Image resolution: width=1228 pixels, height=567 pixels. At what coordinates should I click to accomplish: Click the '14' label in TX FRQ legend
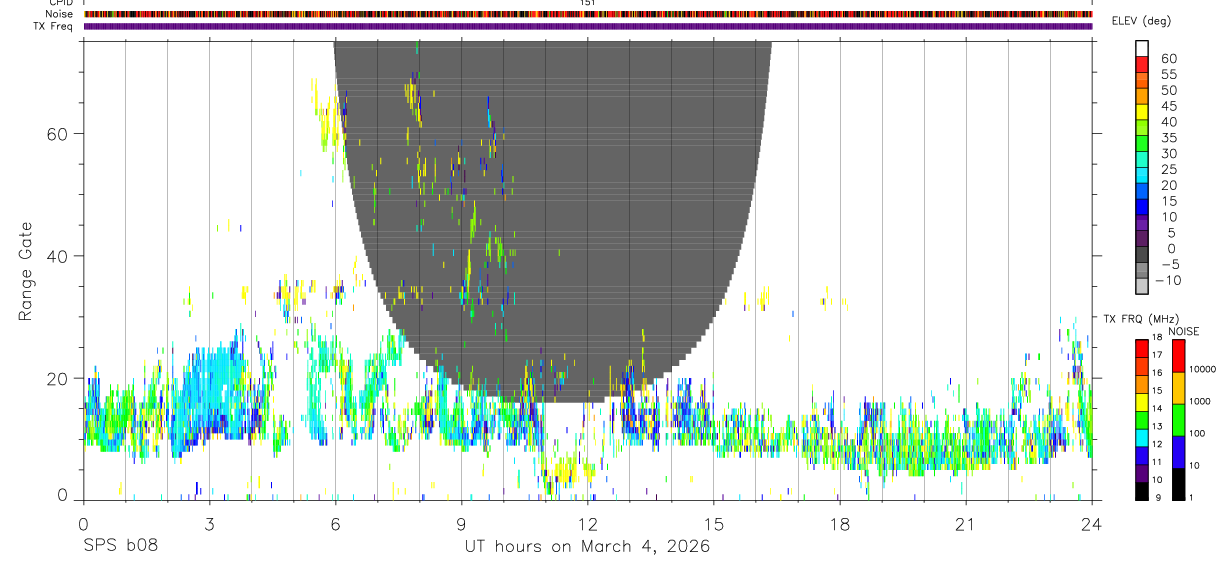(x=1157, y=408)
